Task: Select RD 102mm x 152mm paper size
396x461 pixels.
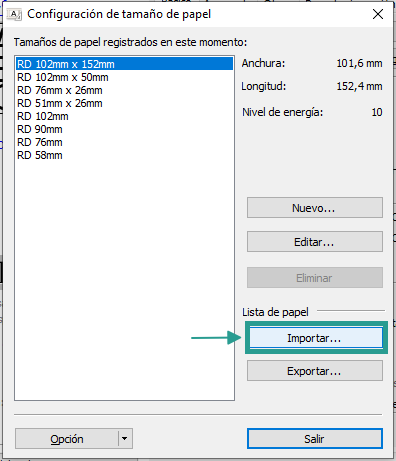Action: point(124,64)
